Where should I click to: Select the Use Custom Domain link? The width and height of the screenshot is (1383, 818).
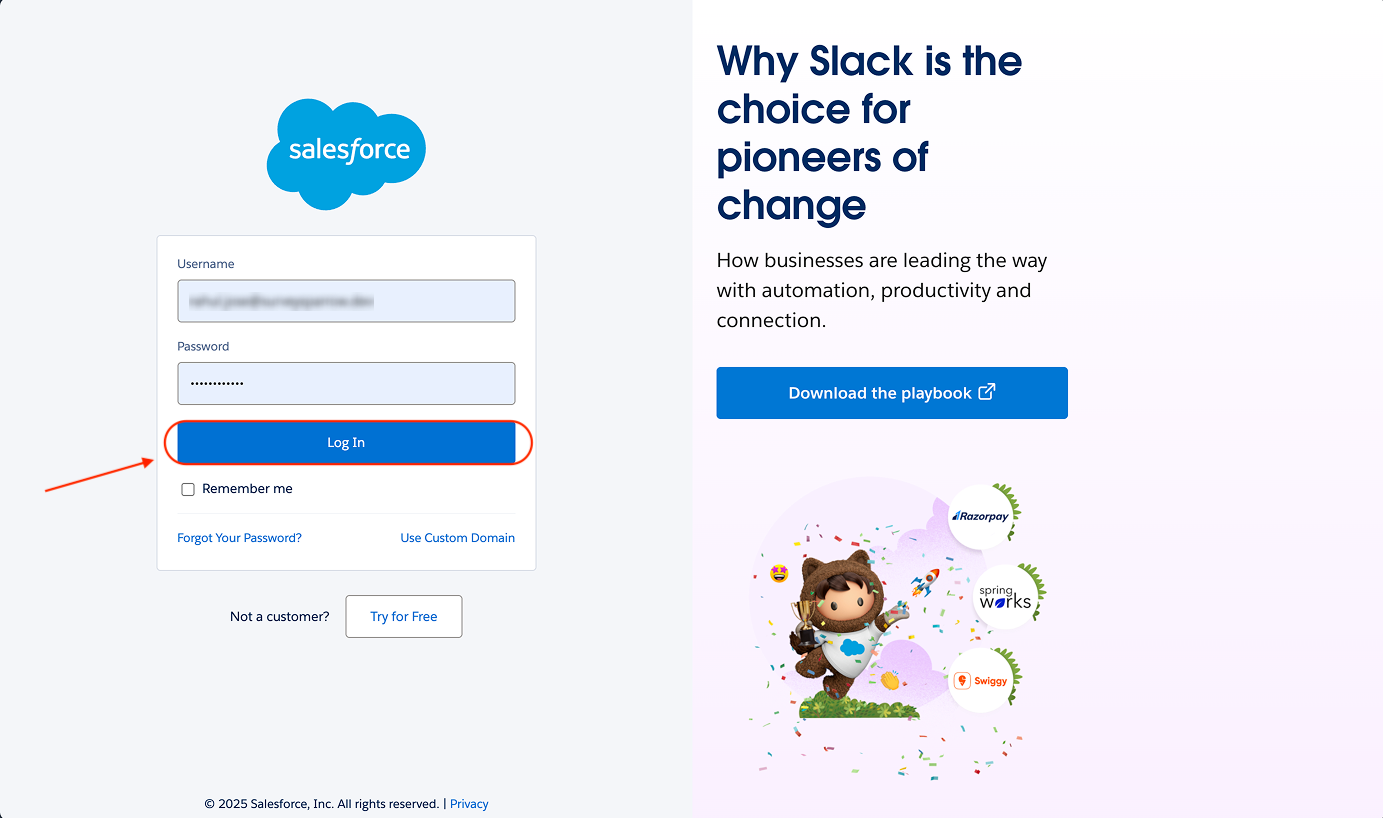(457, 538)
